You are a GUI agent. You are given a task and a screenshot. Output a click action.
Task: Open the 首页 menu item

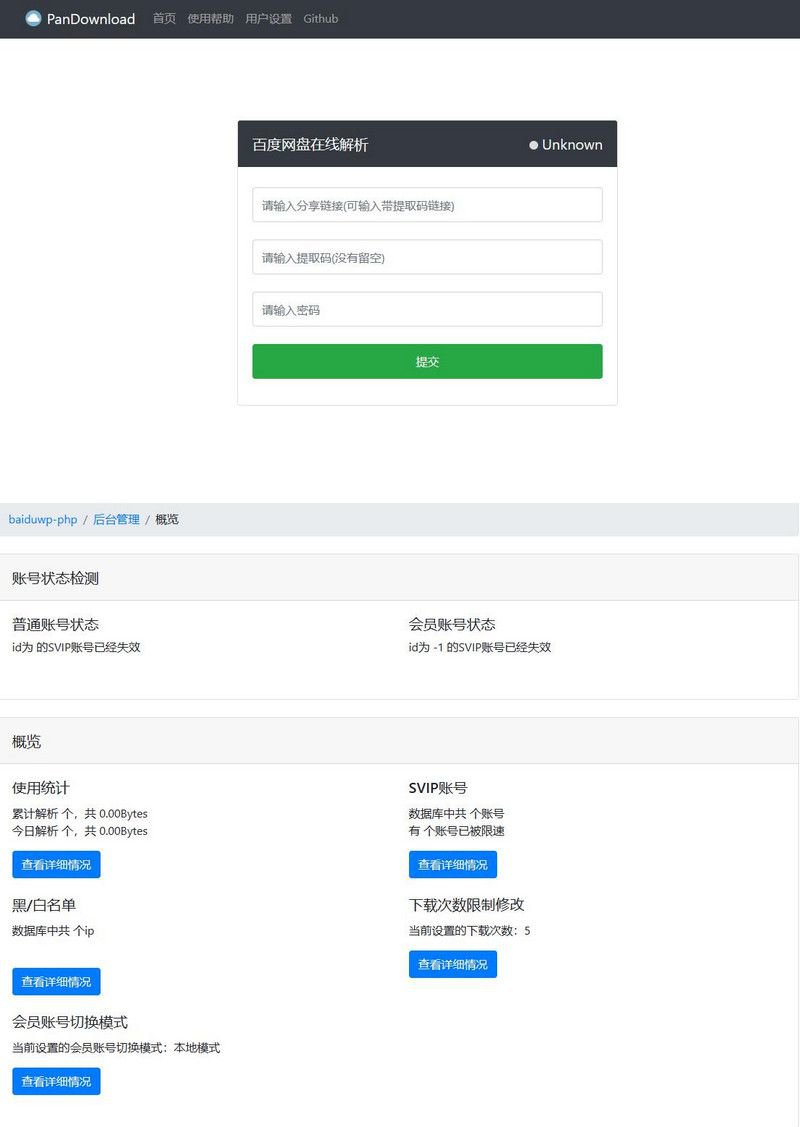(164, 18)
